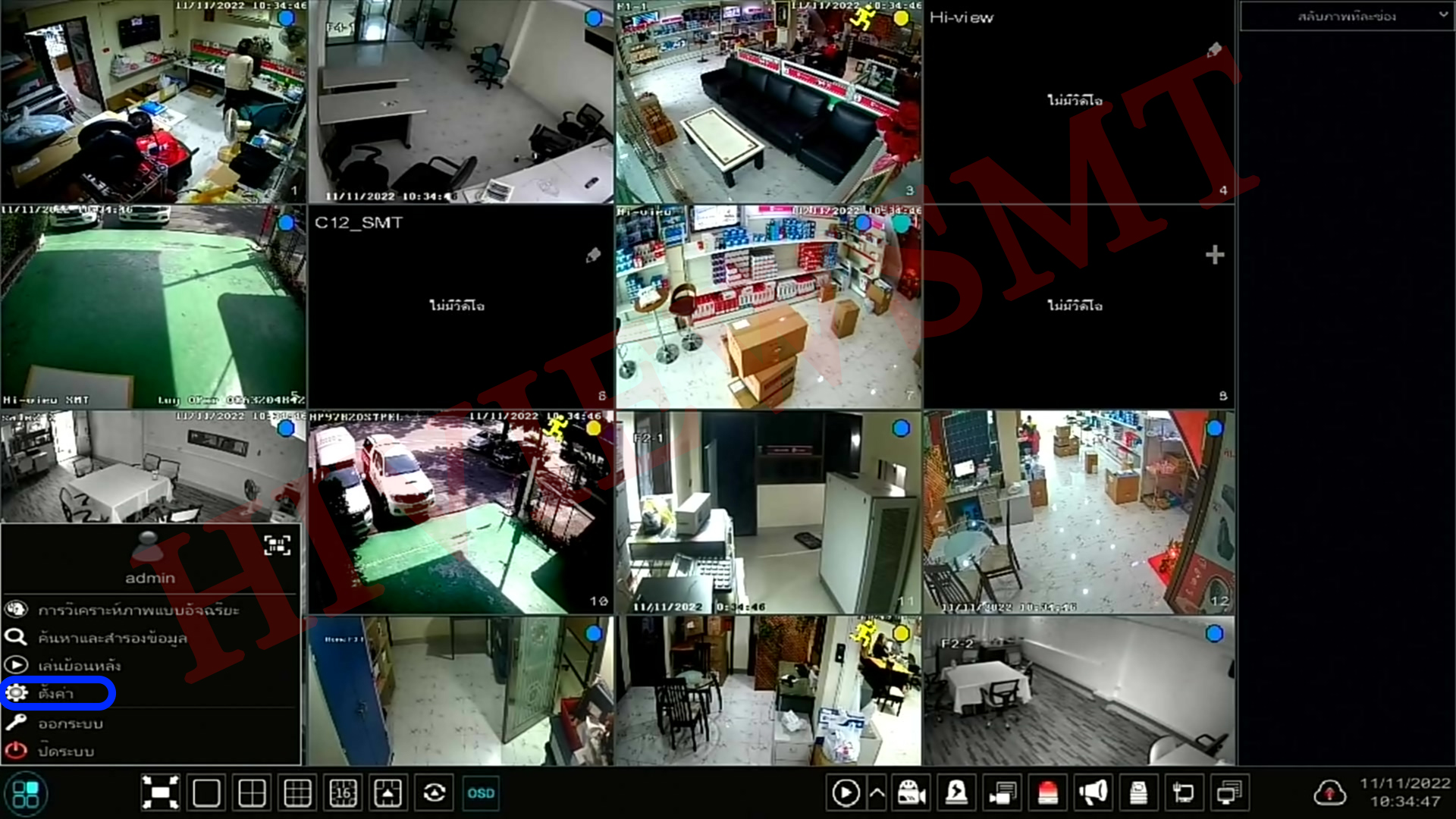Select เล่นย้อนหลัง playback menu item
Image resolution: width=1456 pixels, height=819 pixels.
click(x=79, y=666)
